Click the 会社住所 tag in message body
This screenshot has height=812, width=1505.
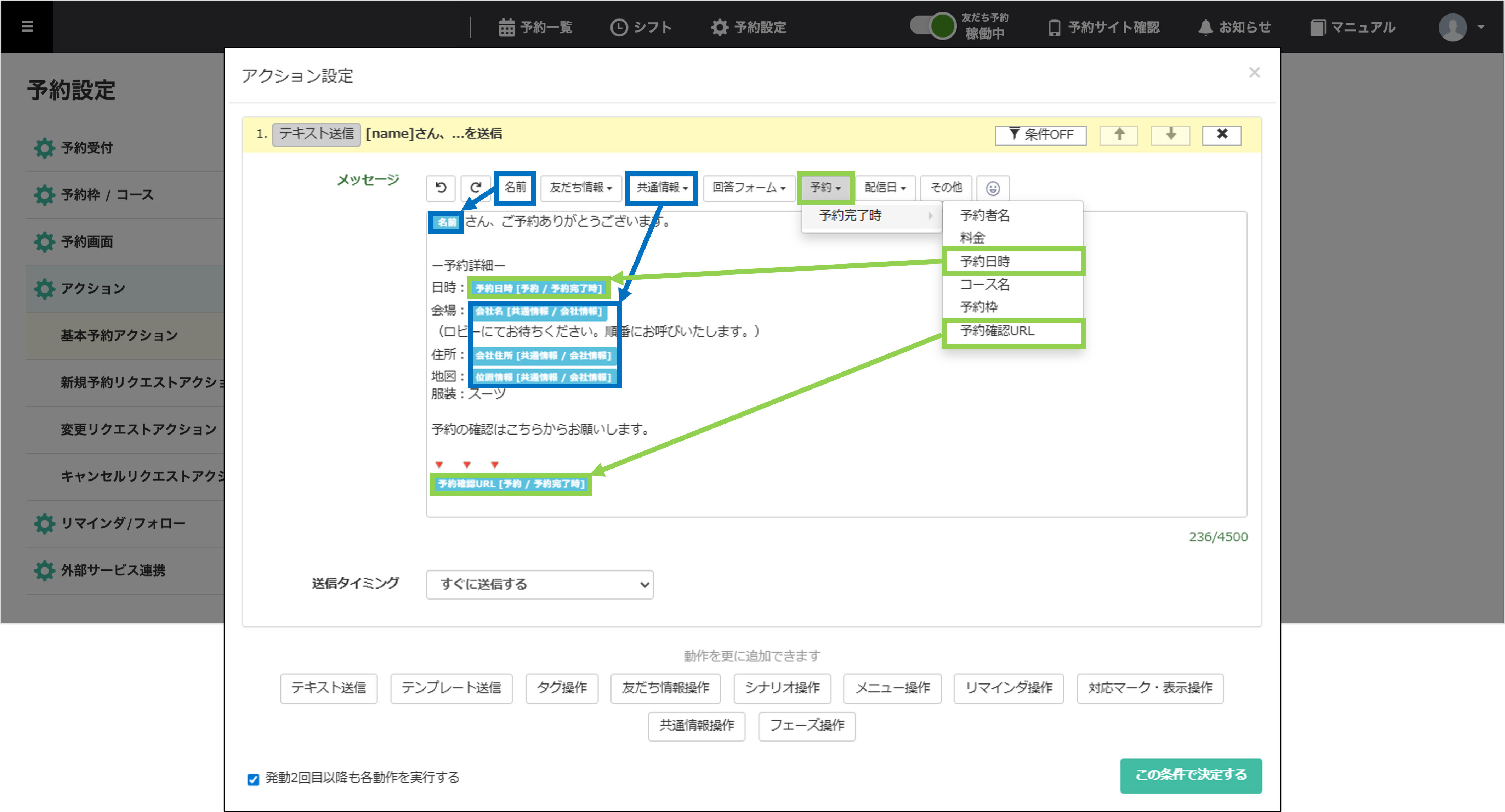coord(543,356)
